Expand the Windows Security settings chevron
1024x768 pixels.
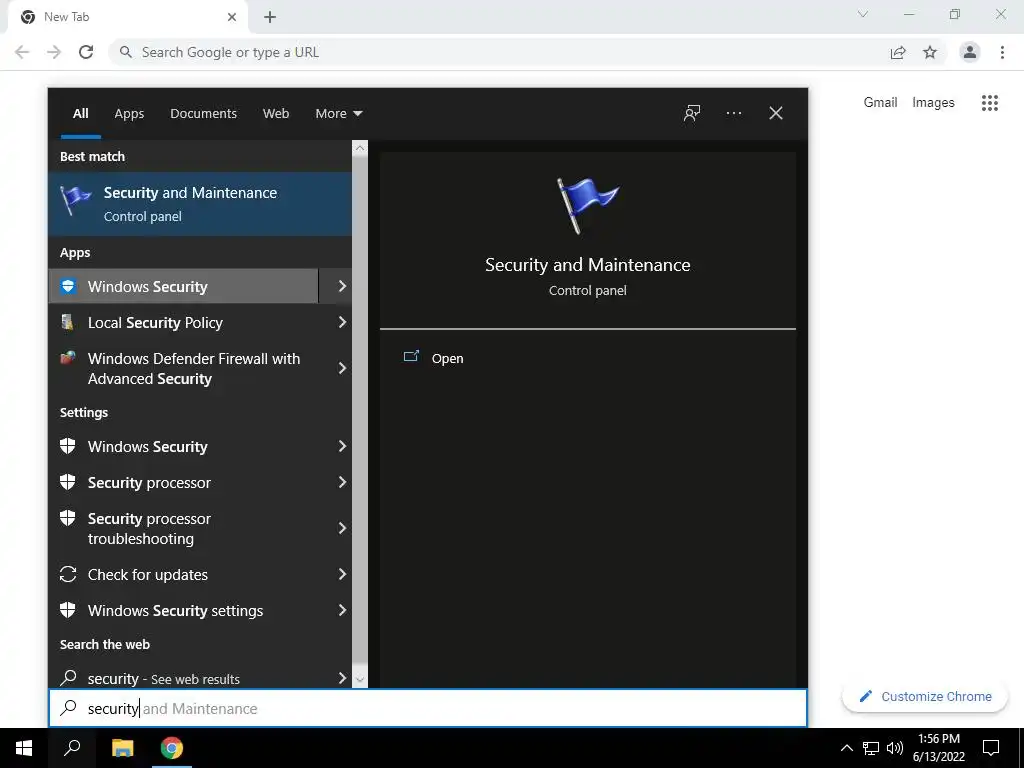[342, 610]
